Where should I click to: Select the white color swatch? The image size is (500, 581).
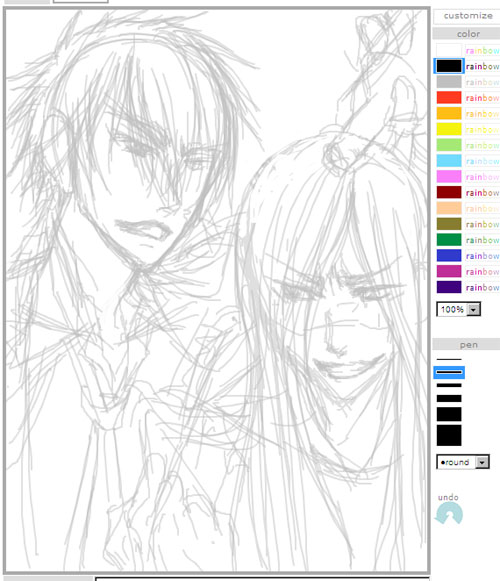(x=448, y=50)
